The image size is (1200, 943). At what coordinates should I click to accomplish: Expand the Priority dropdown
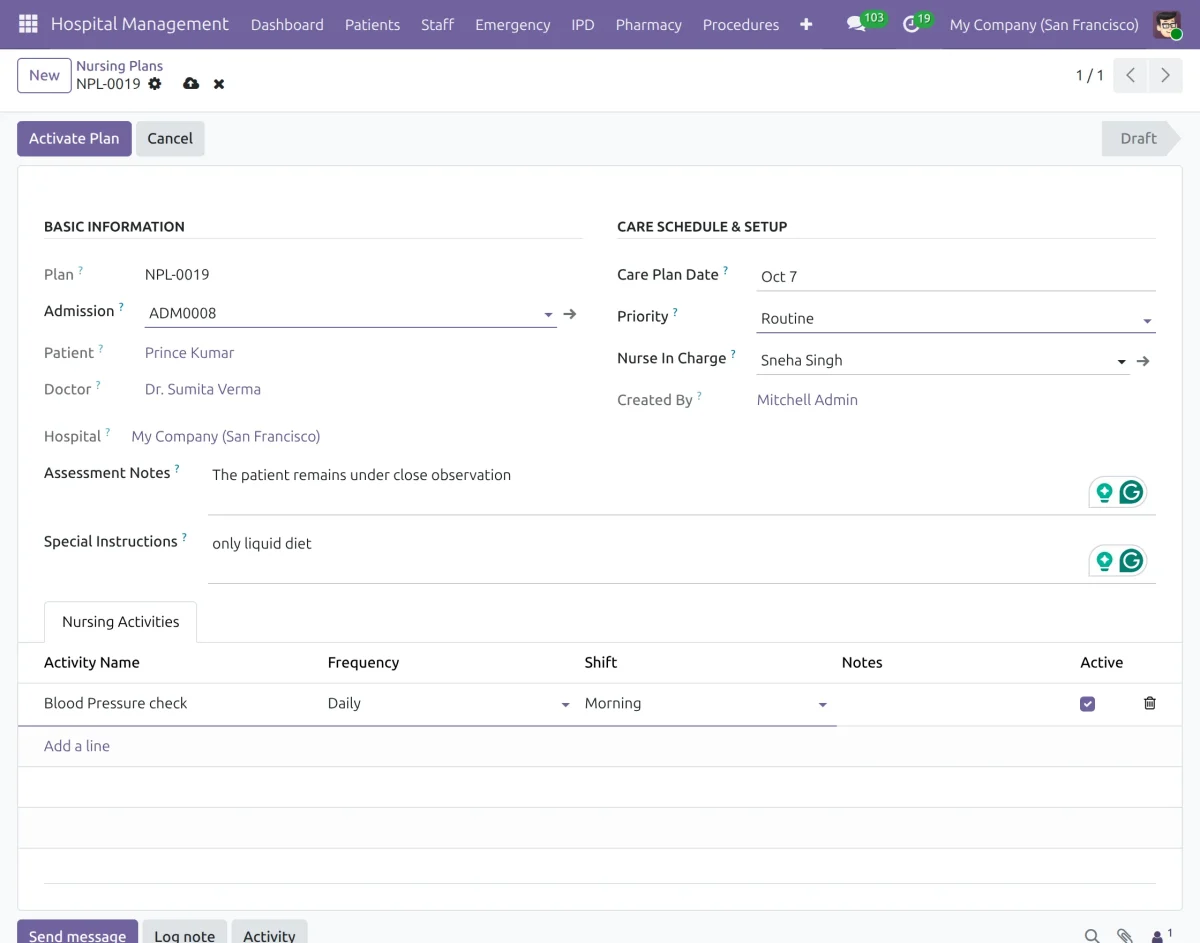click(1147, 321)
